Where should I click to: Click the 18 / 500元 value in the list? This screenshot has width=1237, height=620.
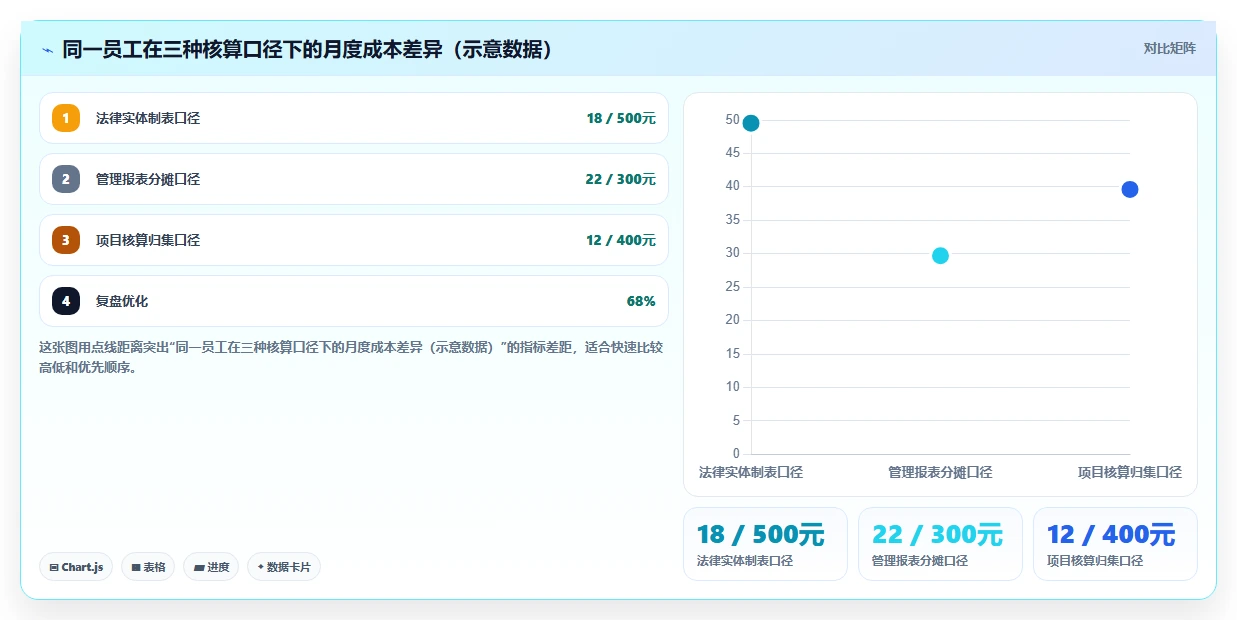coord(621,118)
